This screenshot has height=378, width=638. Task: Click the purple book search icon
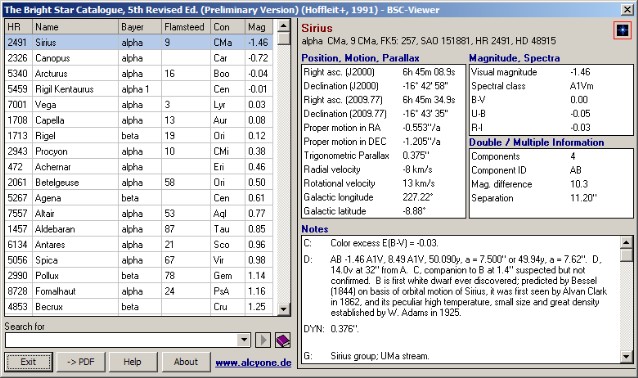282,340
